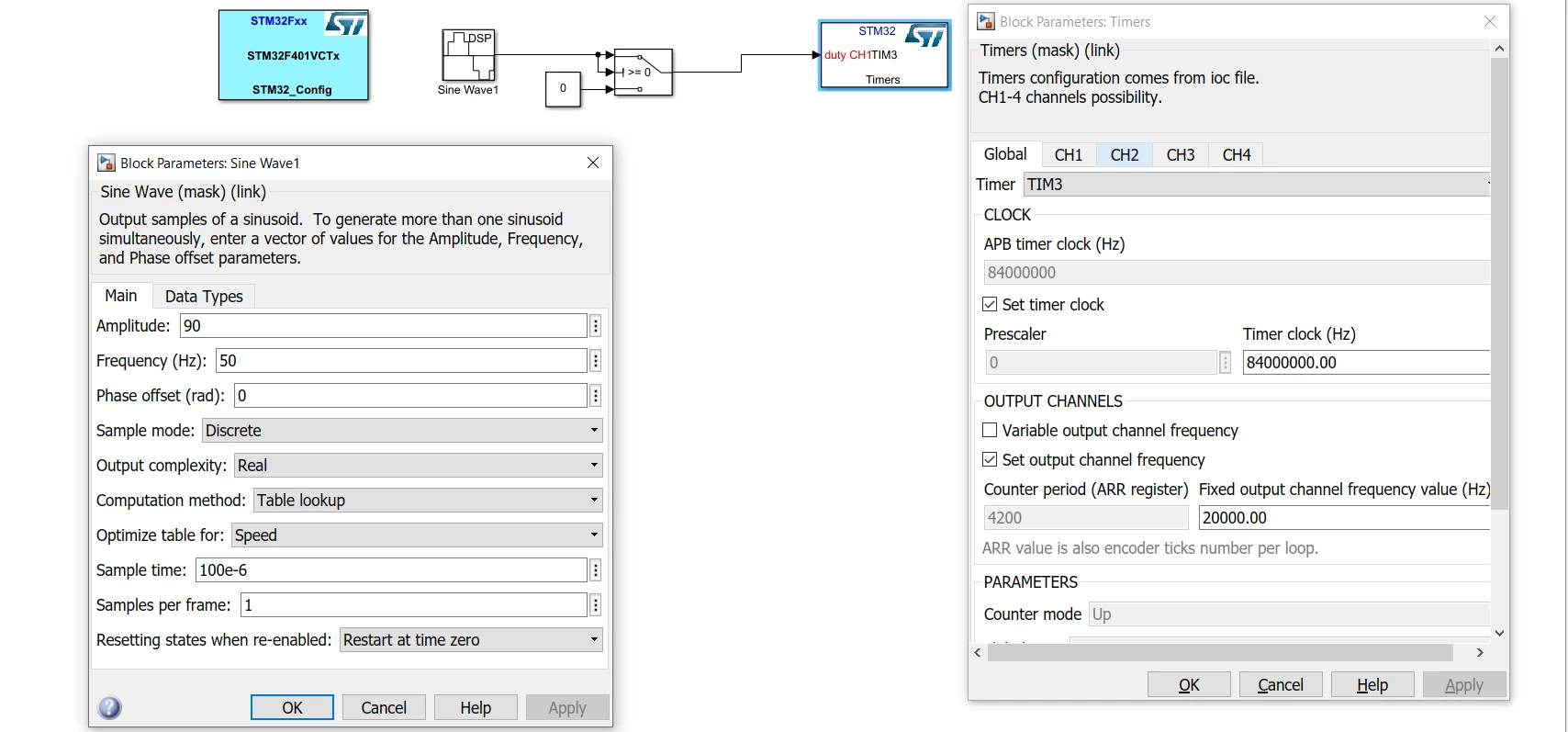Open the Computation method dropdown
The height and width of the screenshot is (732, 1568).
(428, 501)
